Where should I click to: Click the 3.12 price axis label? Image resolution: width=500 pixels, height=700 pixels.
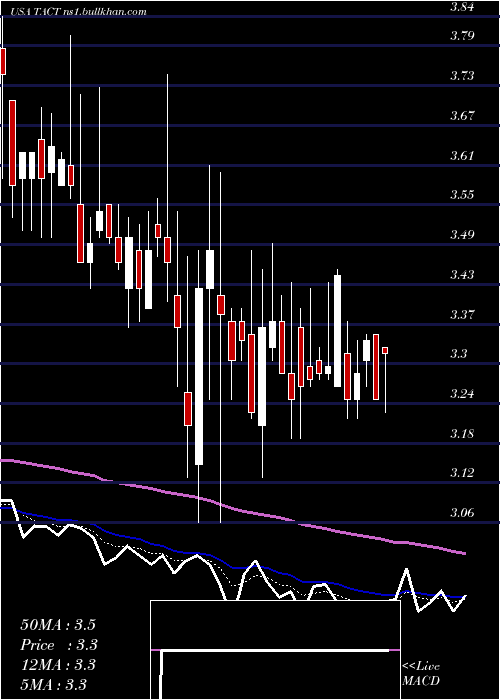[x=462, y=473]
